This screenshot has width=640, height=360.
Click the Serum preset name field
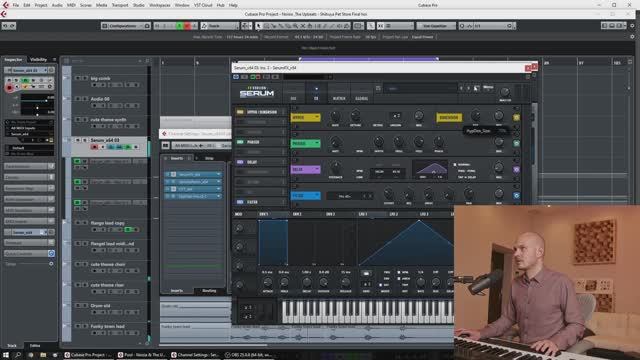point(420,88)
